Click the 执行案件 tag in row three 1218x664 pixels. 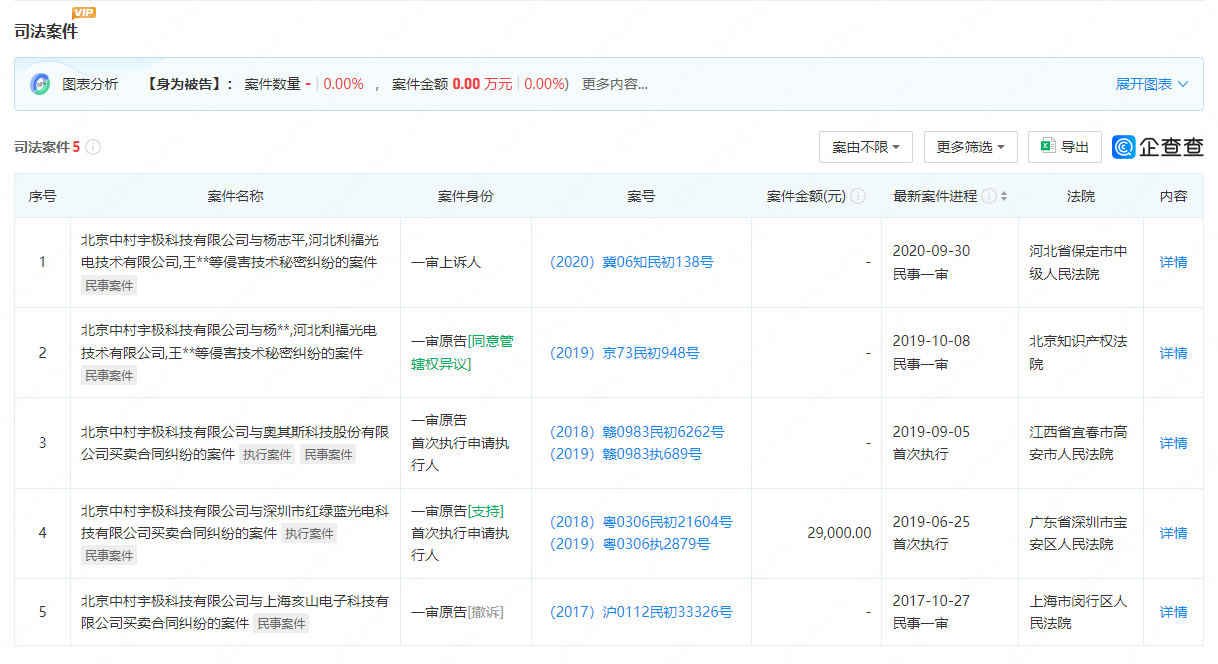[268, 455]
